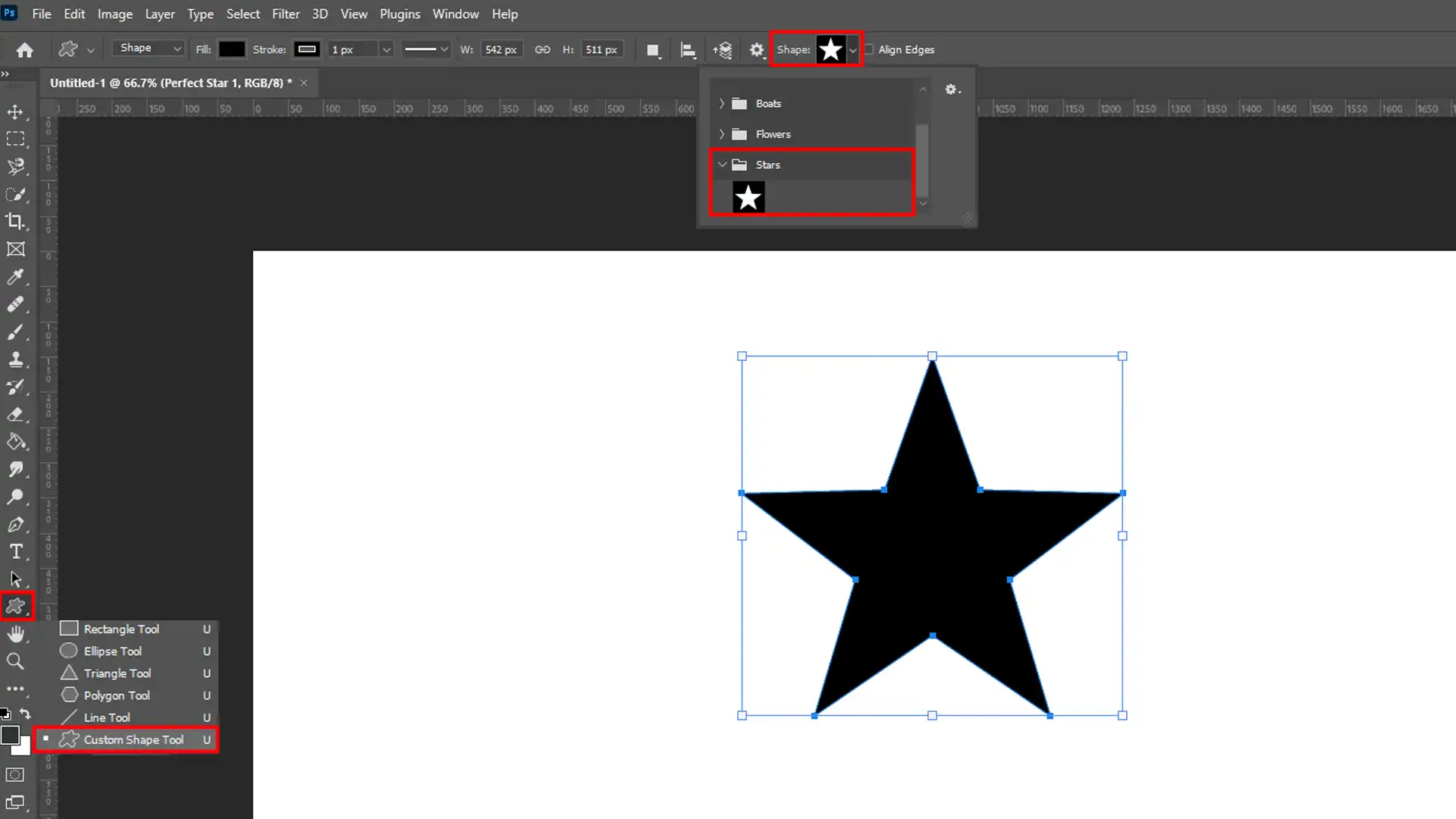
Task: Select the Smudge tool
Action: pyautogui.click(x=15, y=469)
